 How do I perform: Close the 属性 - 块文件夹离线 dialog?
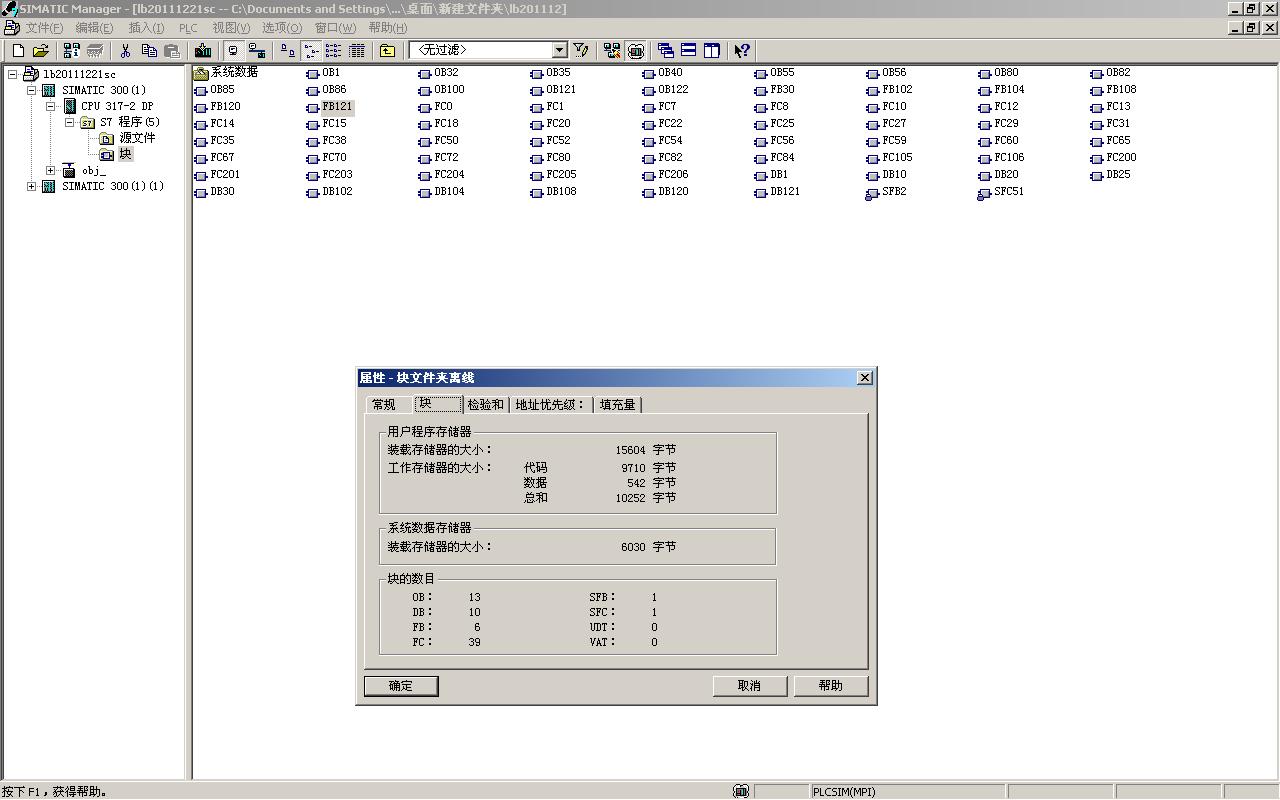tap(865, 377)
